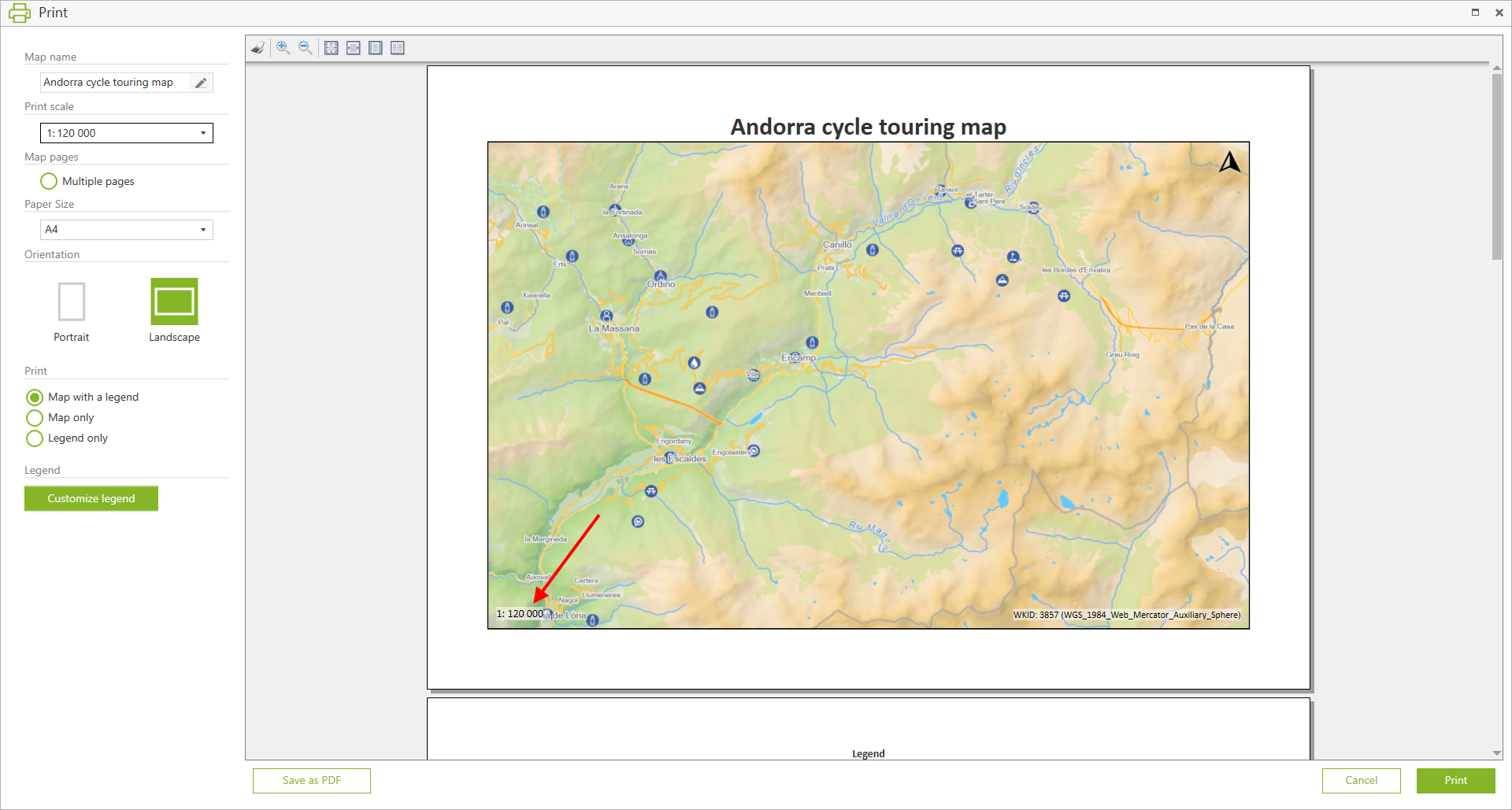Zoom out of the print preview

pyautogui.click(x=306, y=48)
